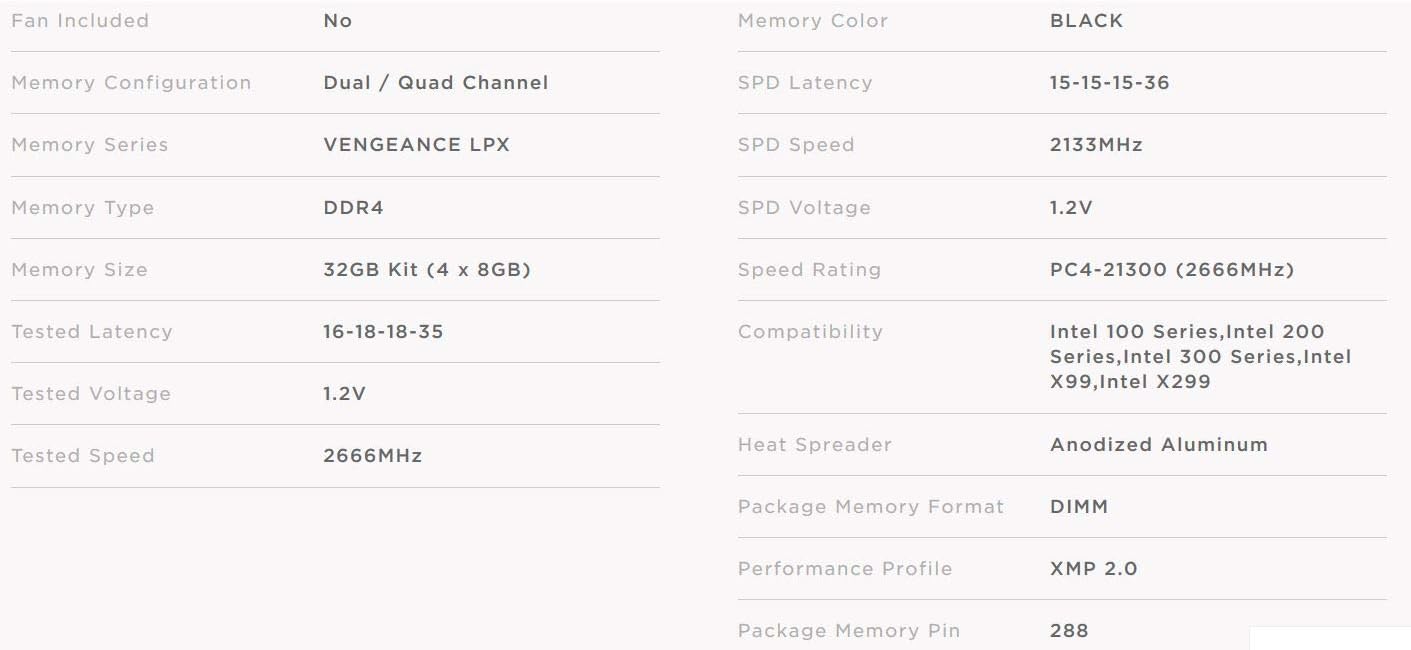Click the Intel compatibility series list text
This screenshot has height=650, width=1411.
click(1200, 357)
